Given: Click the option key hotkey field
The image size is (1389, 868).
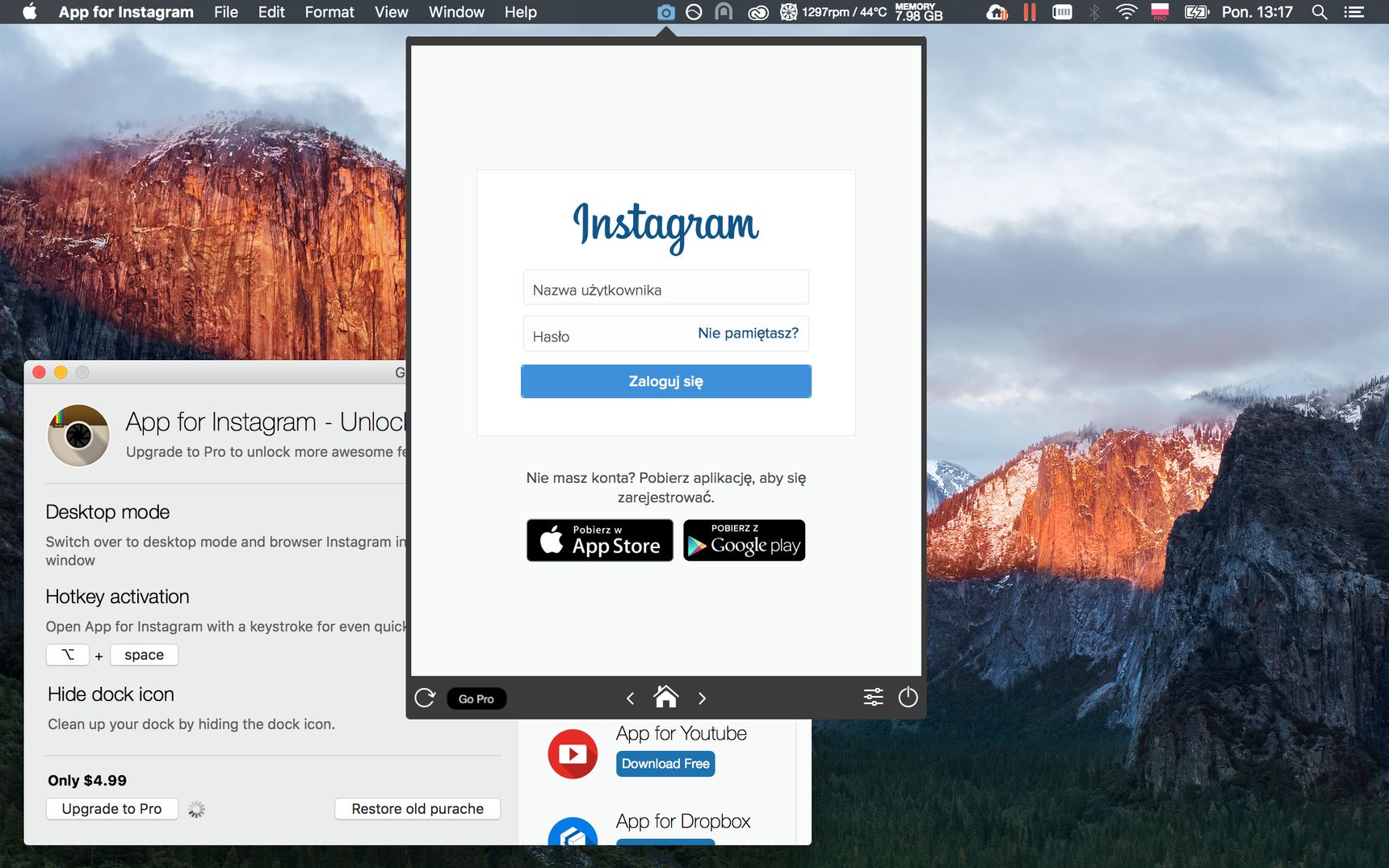Looking at the screenshot, I should (x=68, y=654).
